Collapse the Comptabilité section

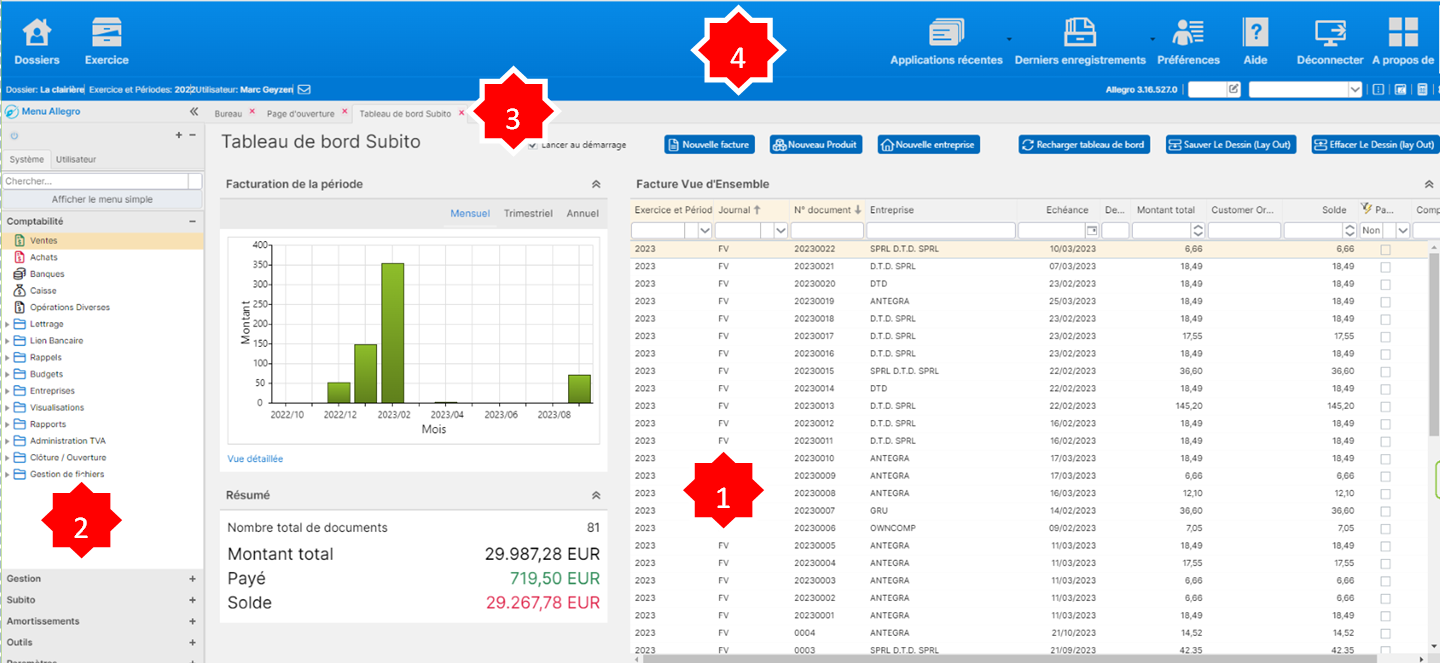click(x=192, y=221)
